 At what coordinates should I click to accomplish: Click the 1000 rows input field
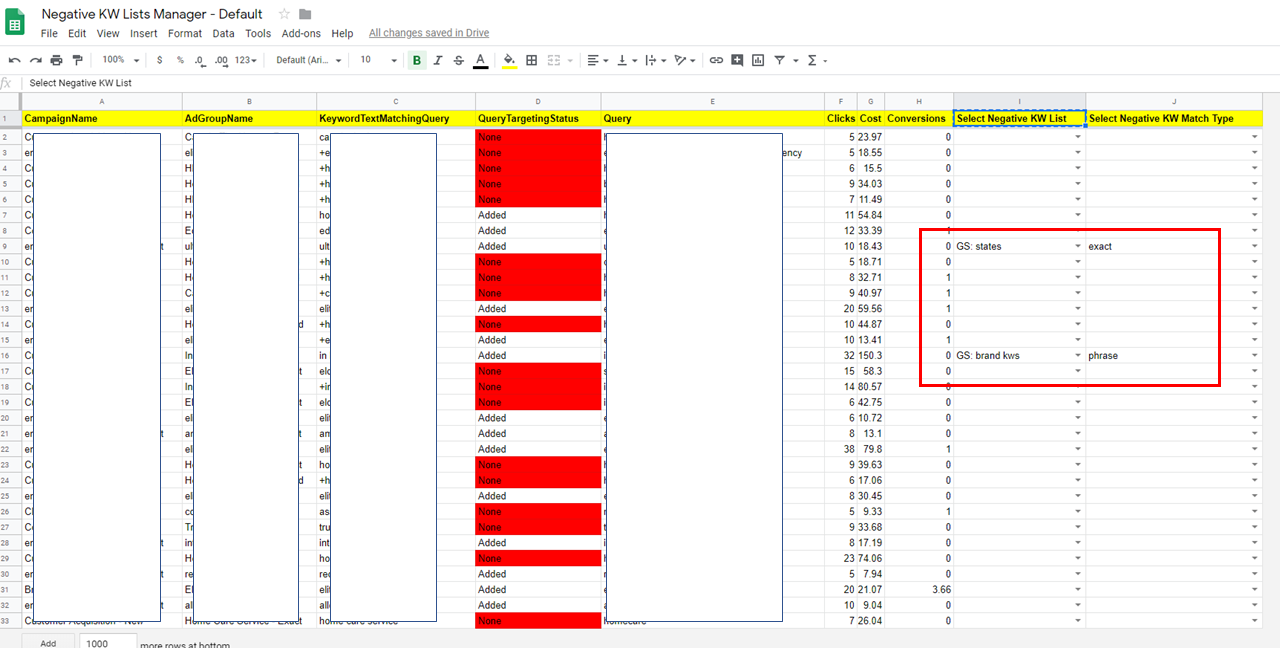108,643
